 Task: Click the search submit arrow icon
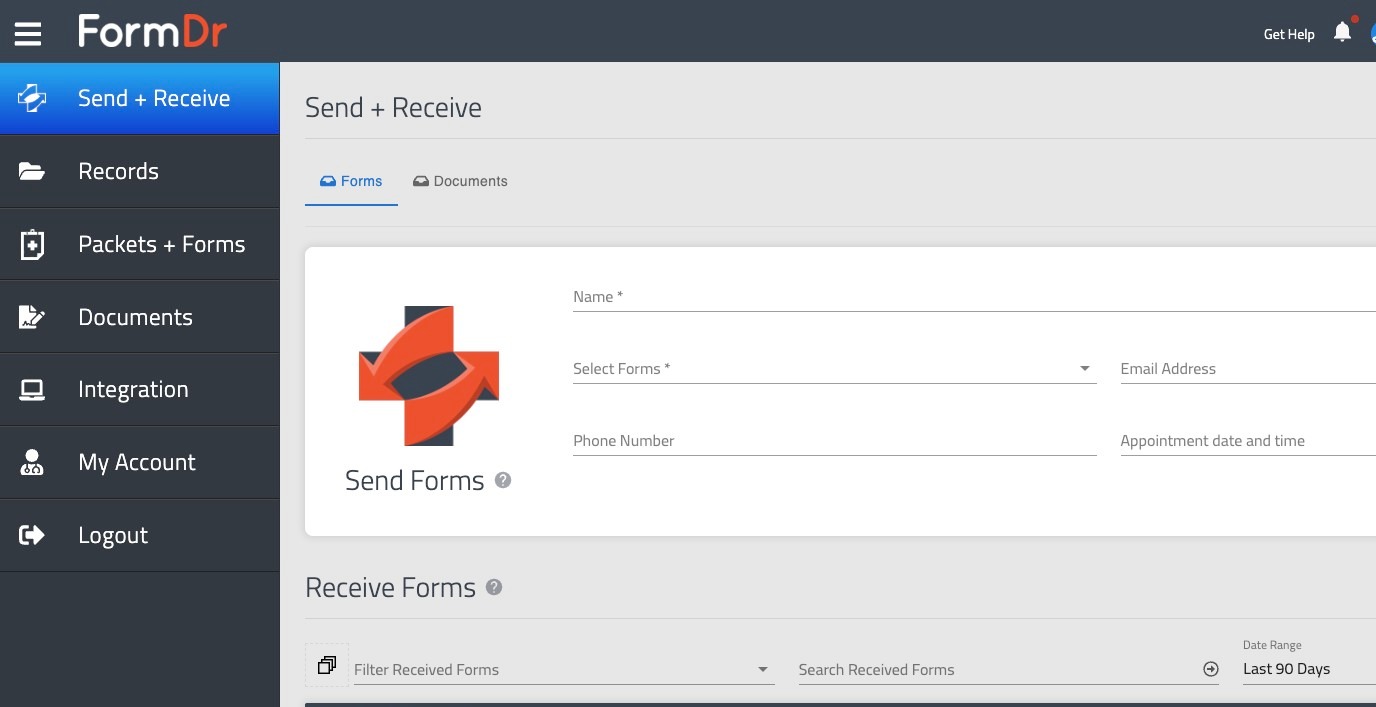[1211, 669]
